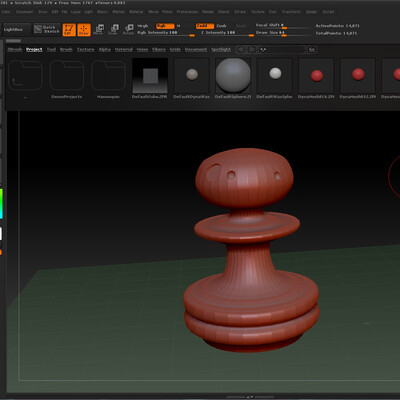This screenshot has height=400, width=400.
Task: Toggle the Zadd mode button
Action: click(205, 26)
